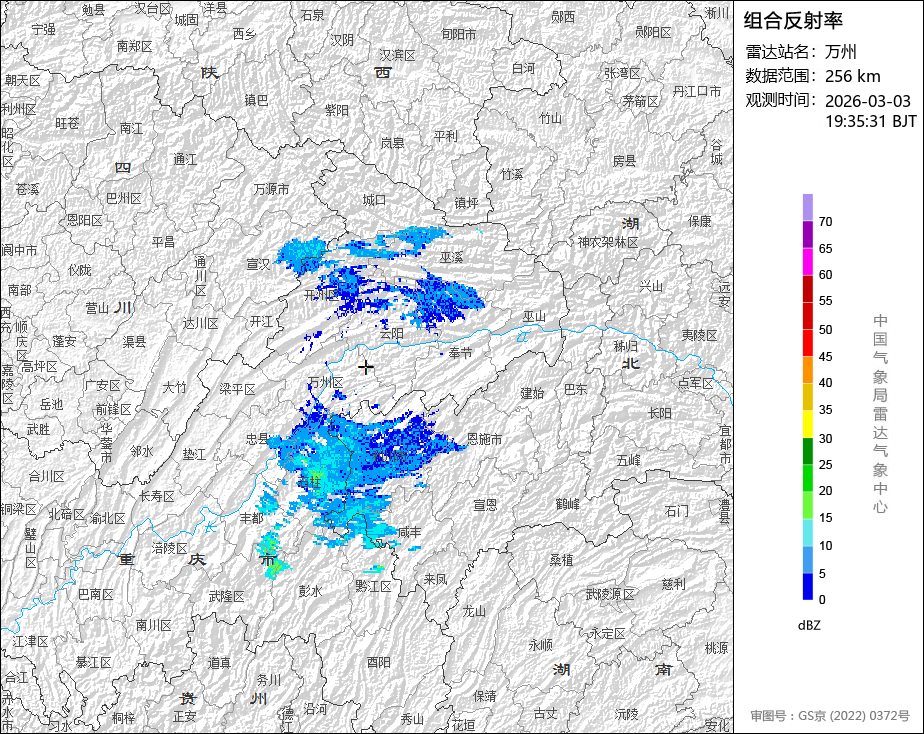Click the 奉节 map label
Screen dimensions: 924x734
460,353
